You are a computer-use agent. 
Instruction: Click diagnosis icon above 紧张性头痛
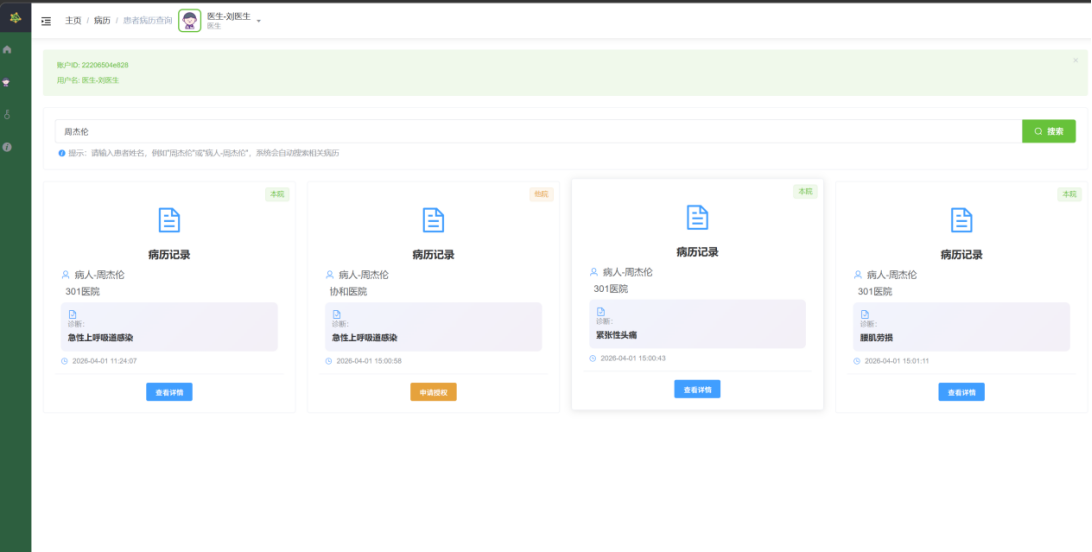click(x=601, y=312)
